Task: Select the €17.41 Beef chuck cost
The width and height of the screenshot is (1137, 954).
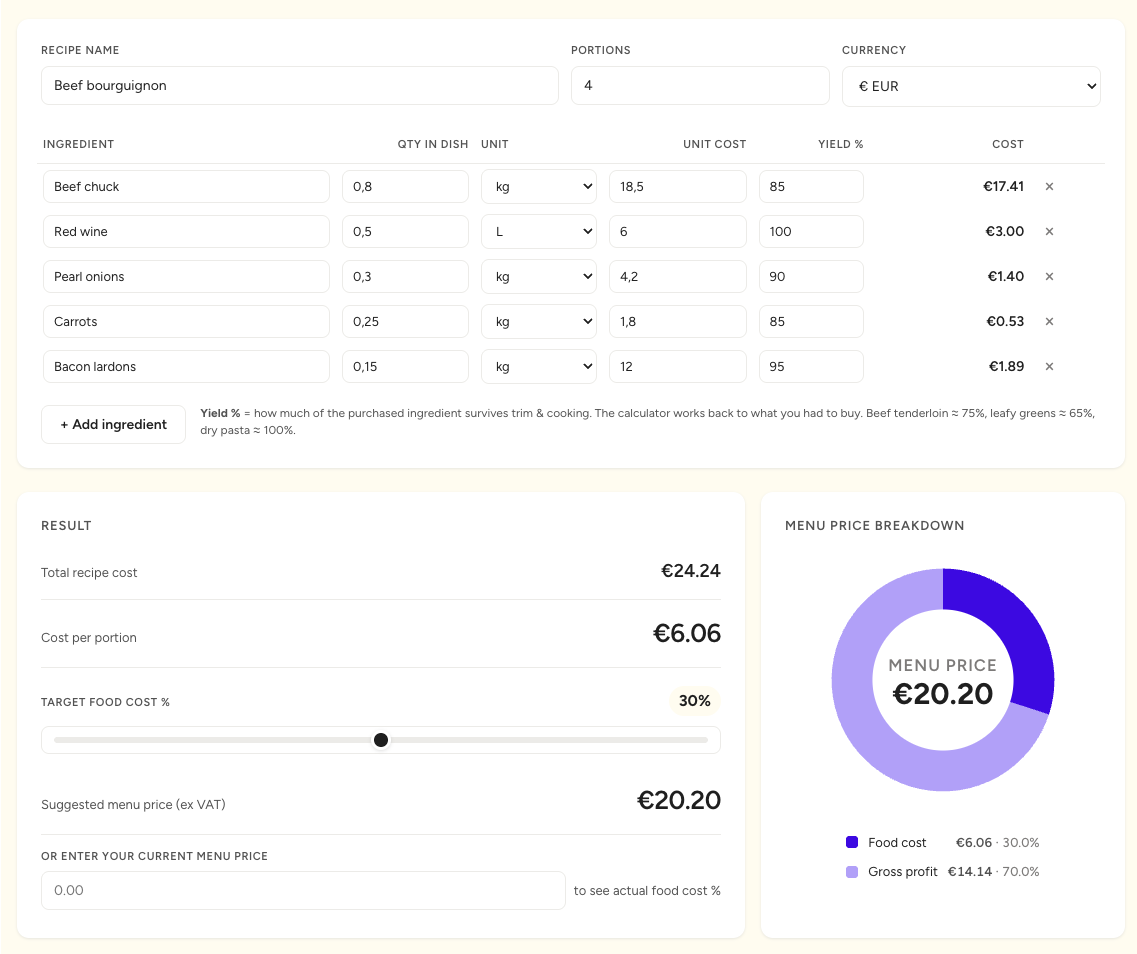Action: 1003,186
